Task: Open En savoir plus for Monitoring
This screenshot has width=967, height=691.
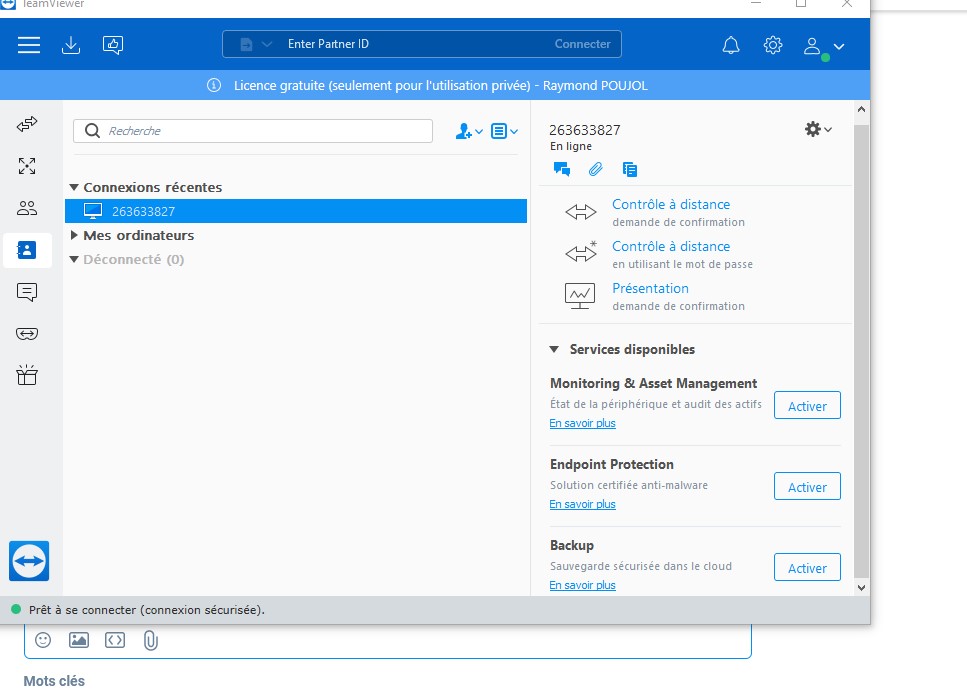Action: pyautogui.click(x=582, y=423)
